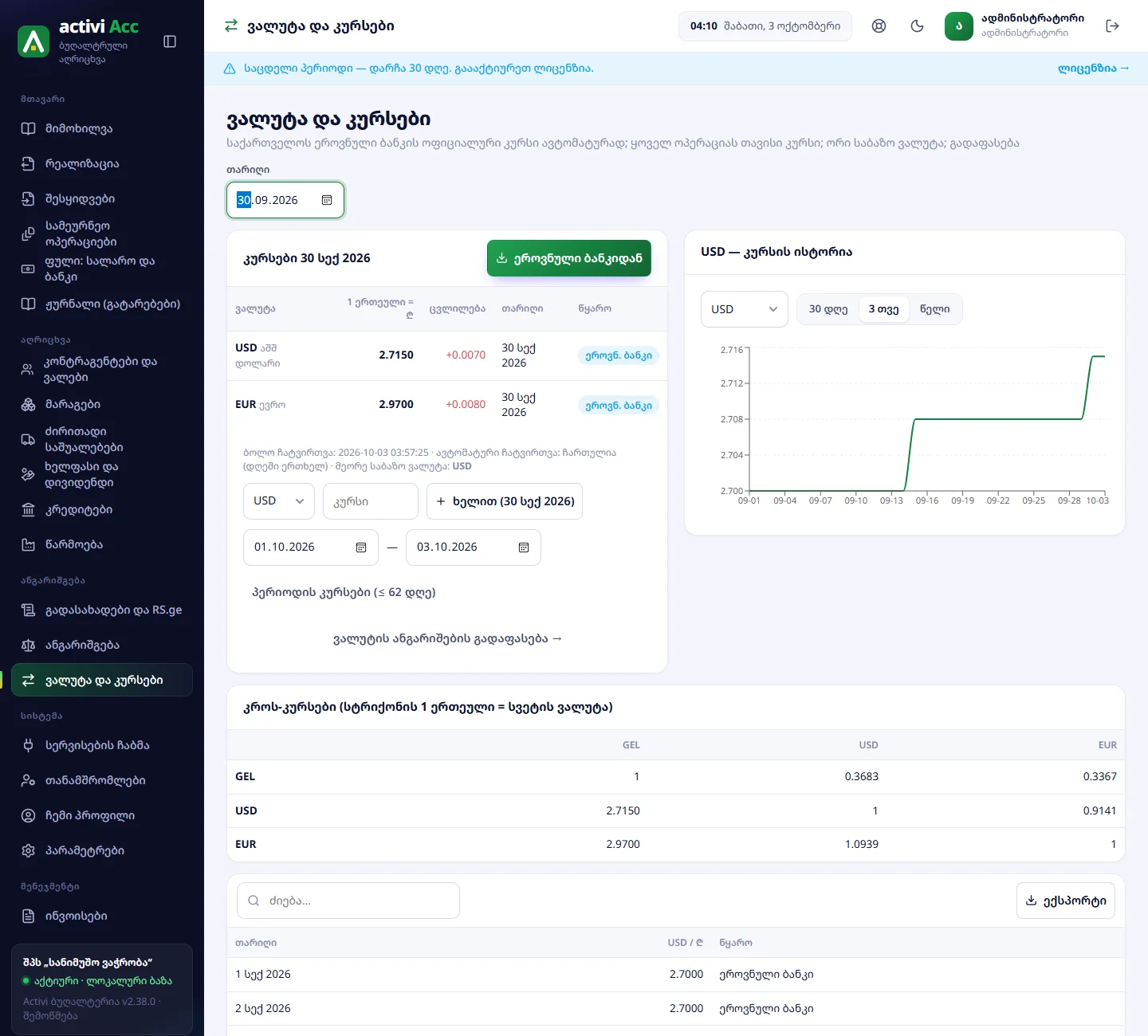Select the წელი chart range
Image resolution: width=1148 pixels, height=1036 pixels.
(934, 309)
